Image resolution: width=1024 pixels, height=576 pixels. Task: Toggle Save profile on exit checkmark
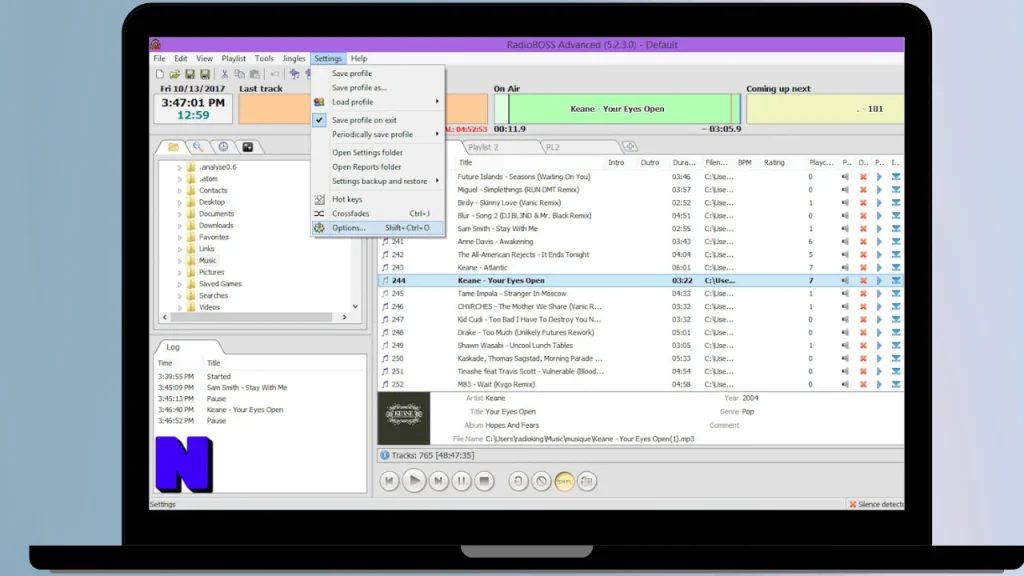pyautogui.click(x=319, y=120)
